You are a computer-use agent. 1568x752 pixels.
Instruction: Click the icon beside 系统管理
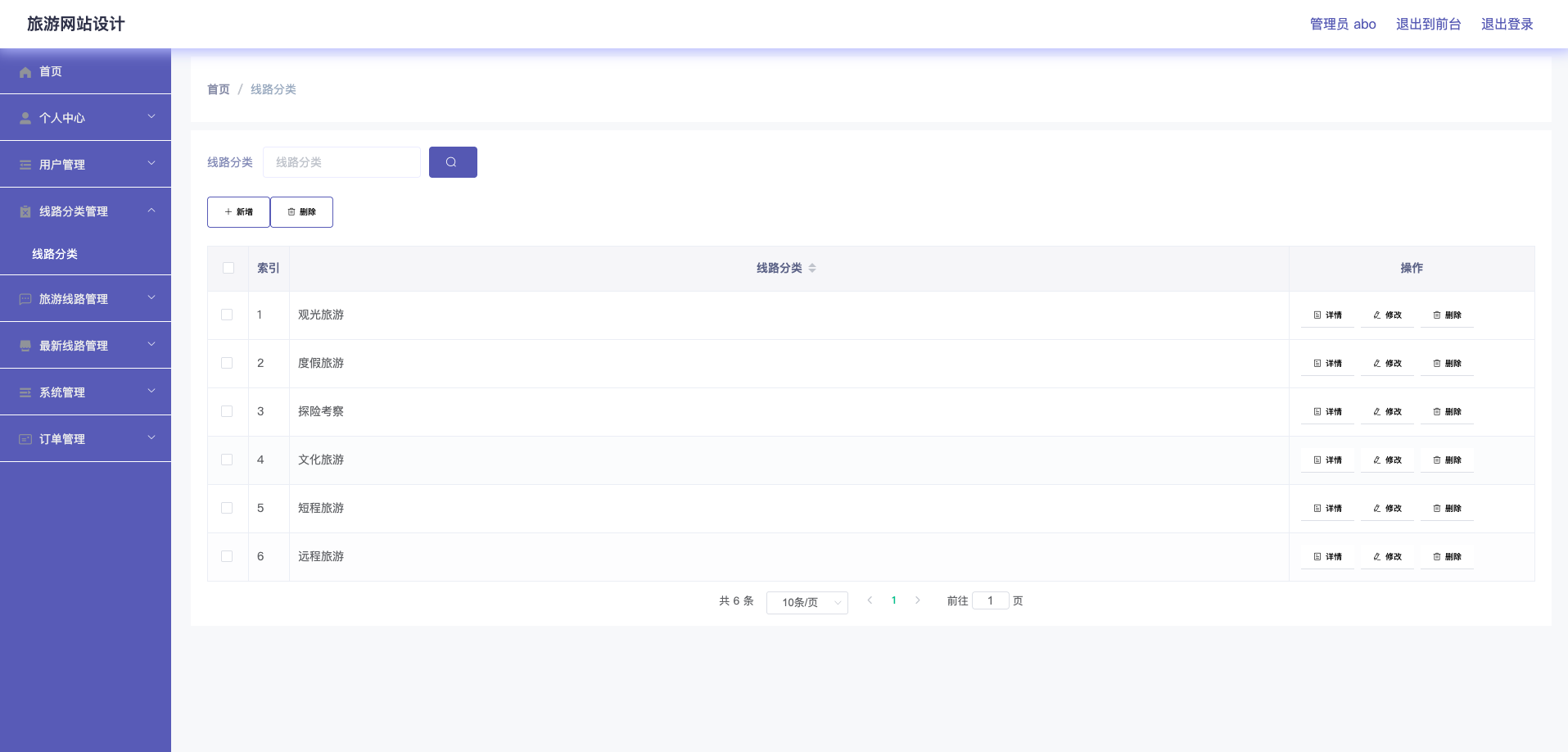pos(25,392)
